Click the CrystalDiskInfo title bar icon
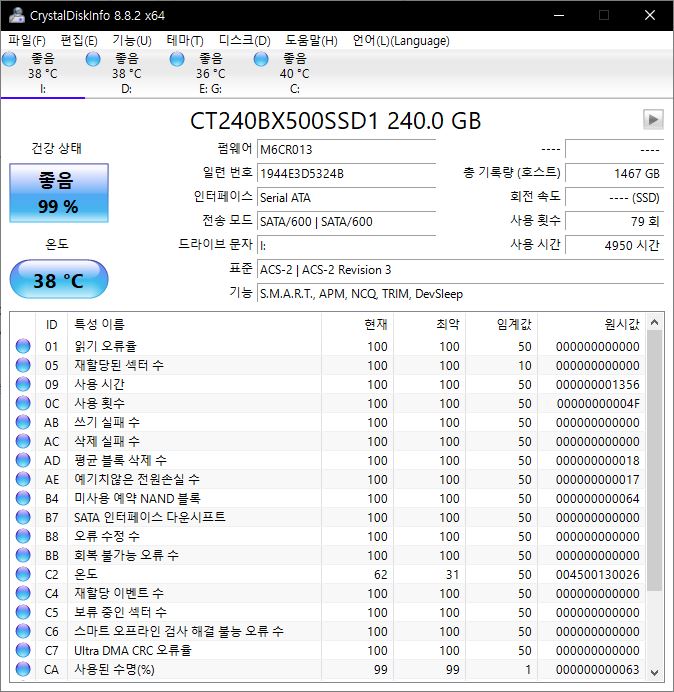The width and height of the screenshot is (674, 692). pyautogui.click(x=16, y=15)
